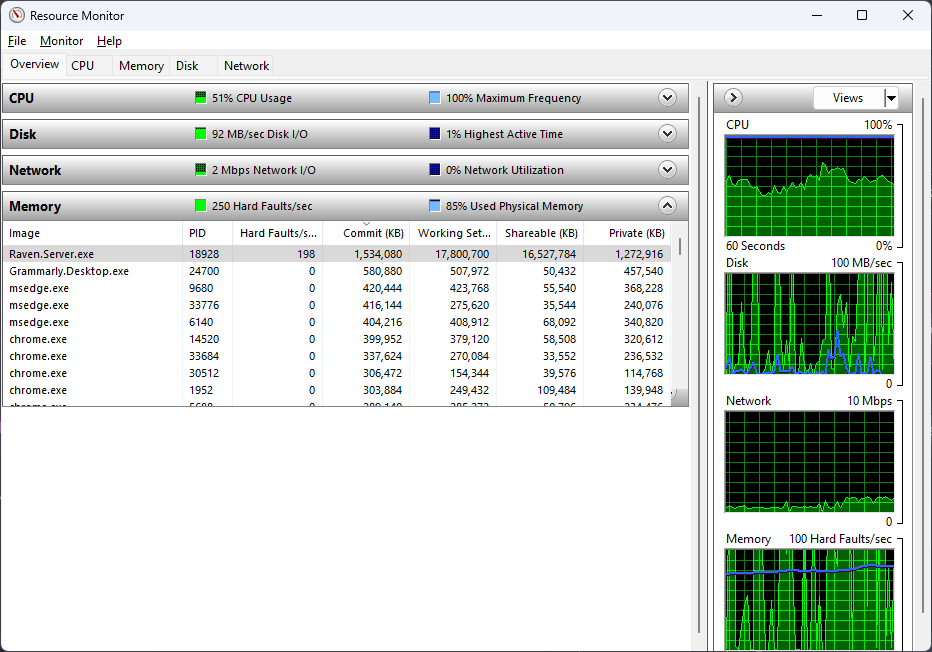Click the green Disk I/O indicator square
This screenshot has width=932, height=652.
pos(200,134)
